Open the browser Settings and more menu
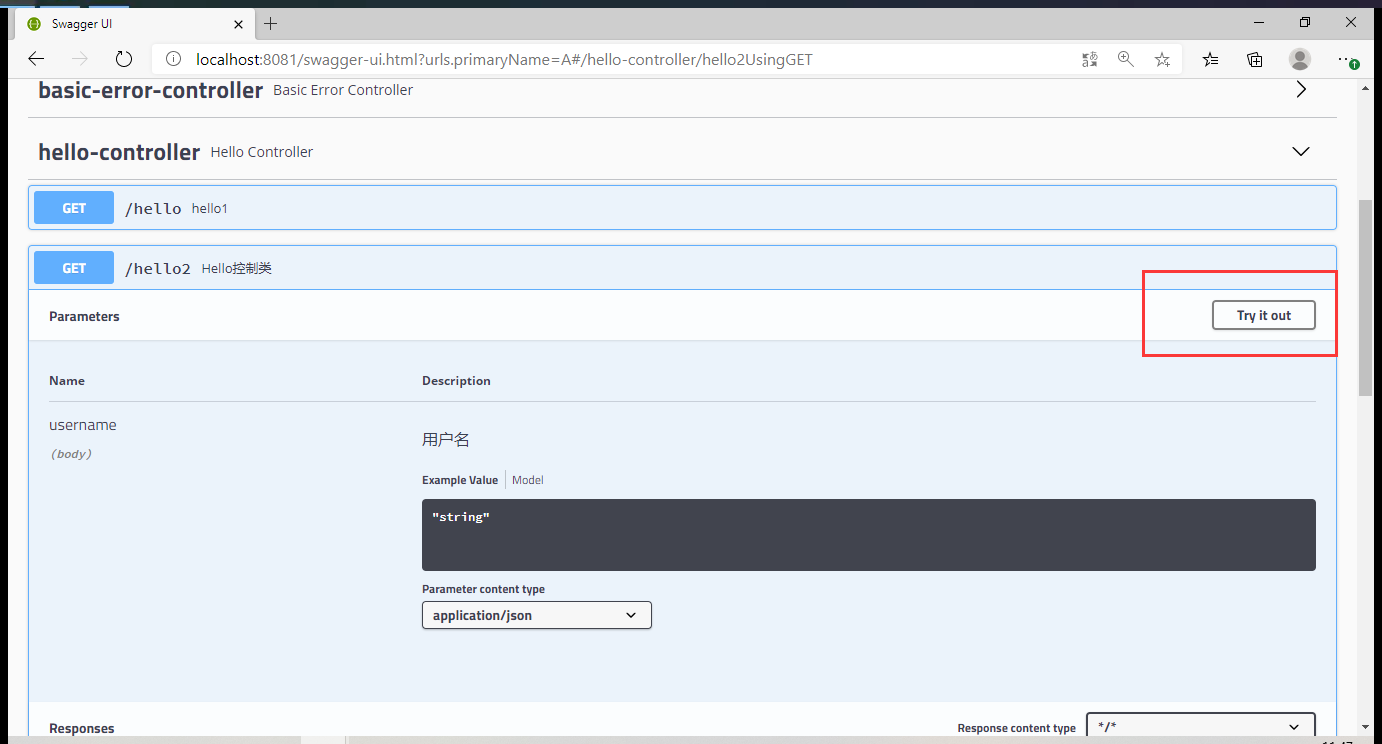1382x744 pixels. tap(1347, 60)
